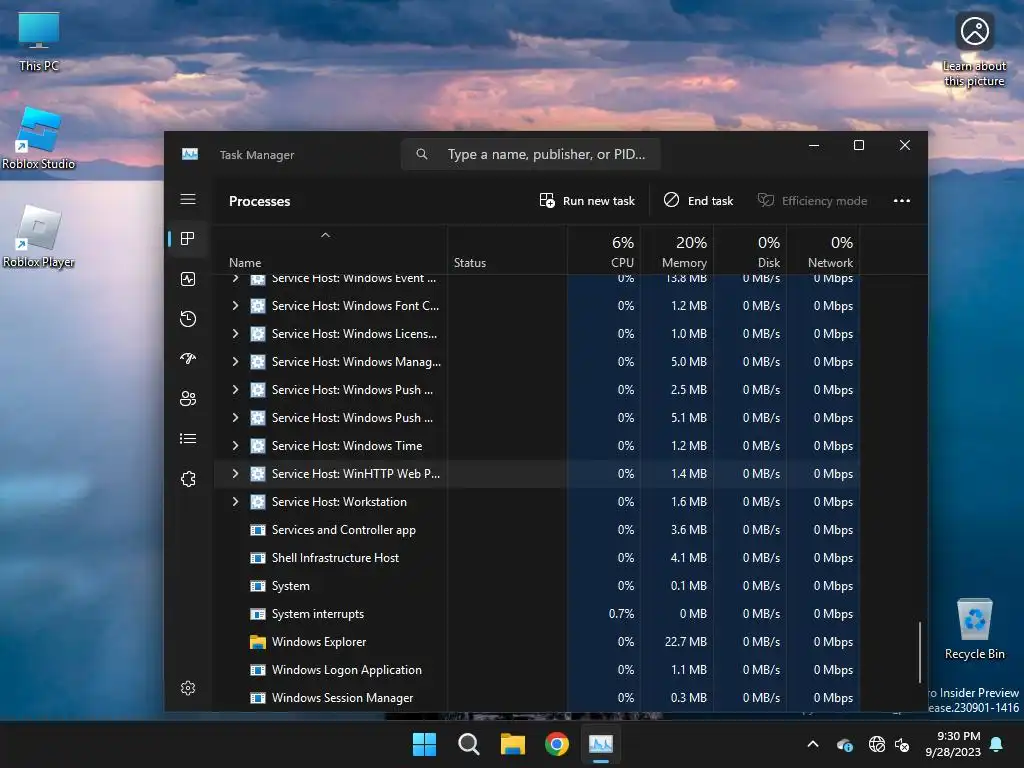Select Windows Logon Application process

click(x=536, y=670)
